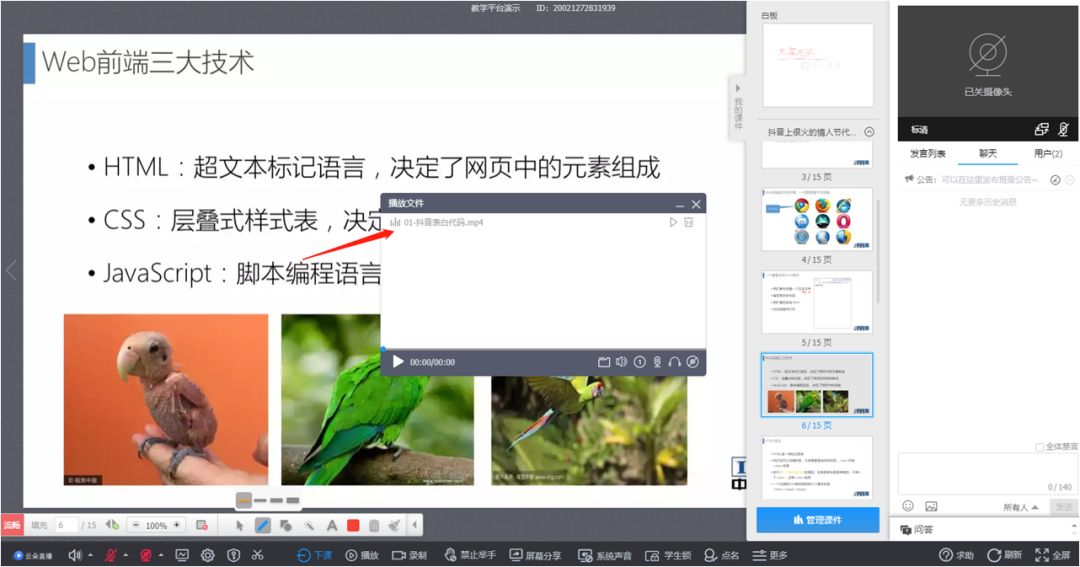The image size is (1080, 567).
Task: Open the settings gear in bottom bar
Action: click(x=207, y=555)
